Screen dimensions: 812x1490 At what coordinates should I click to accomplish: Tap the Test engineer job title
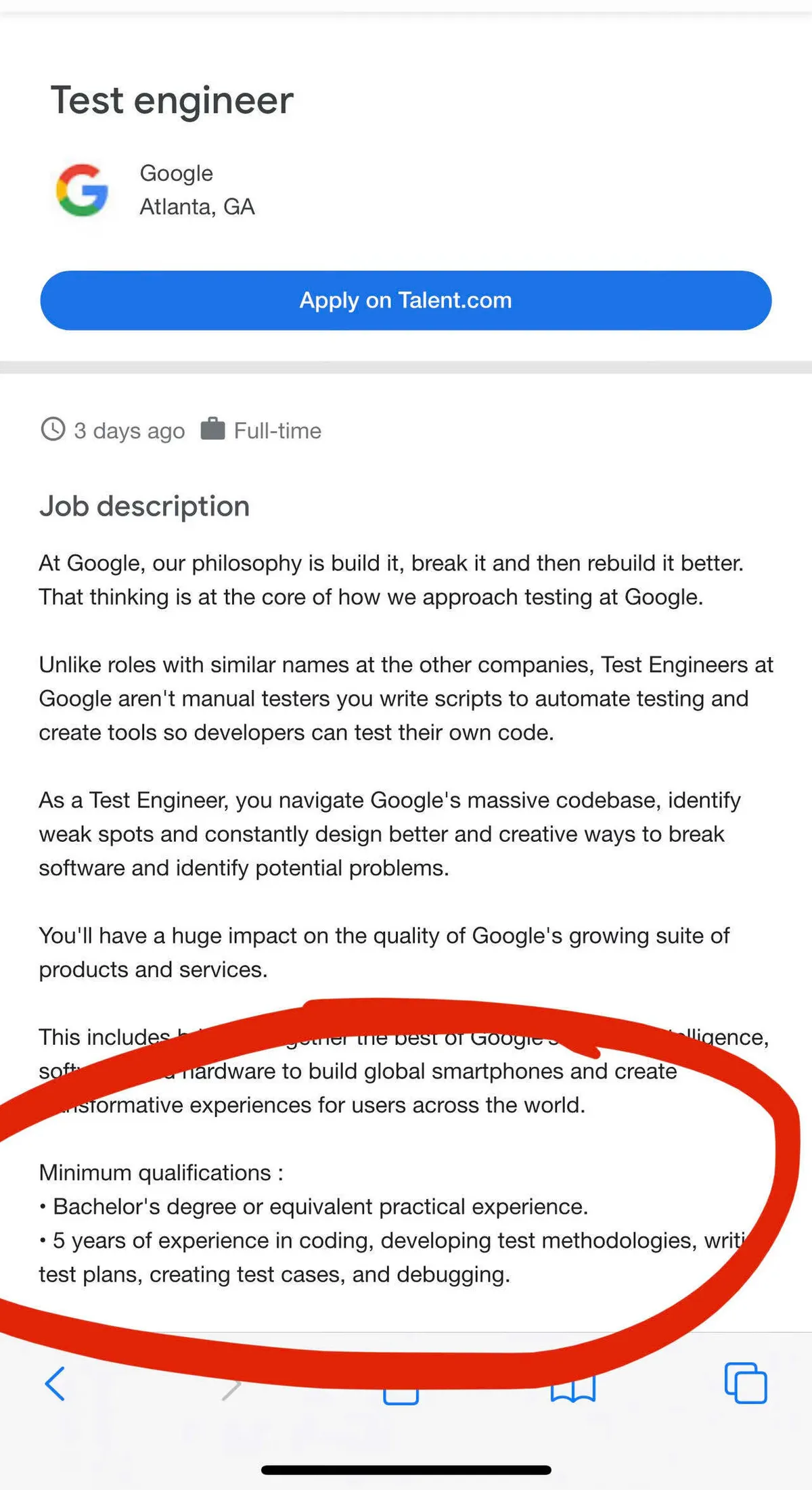[172, 101]
